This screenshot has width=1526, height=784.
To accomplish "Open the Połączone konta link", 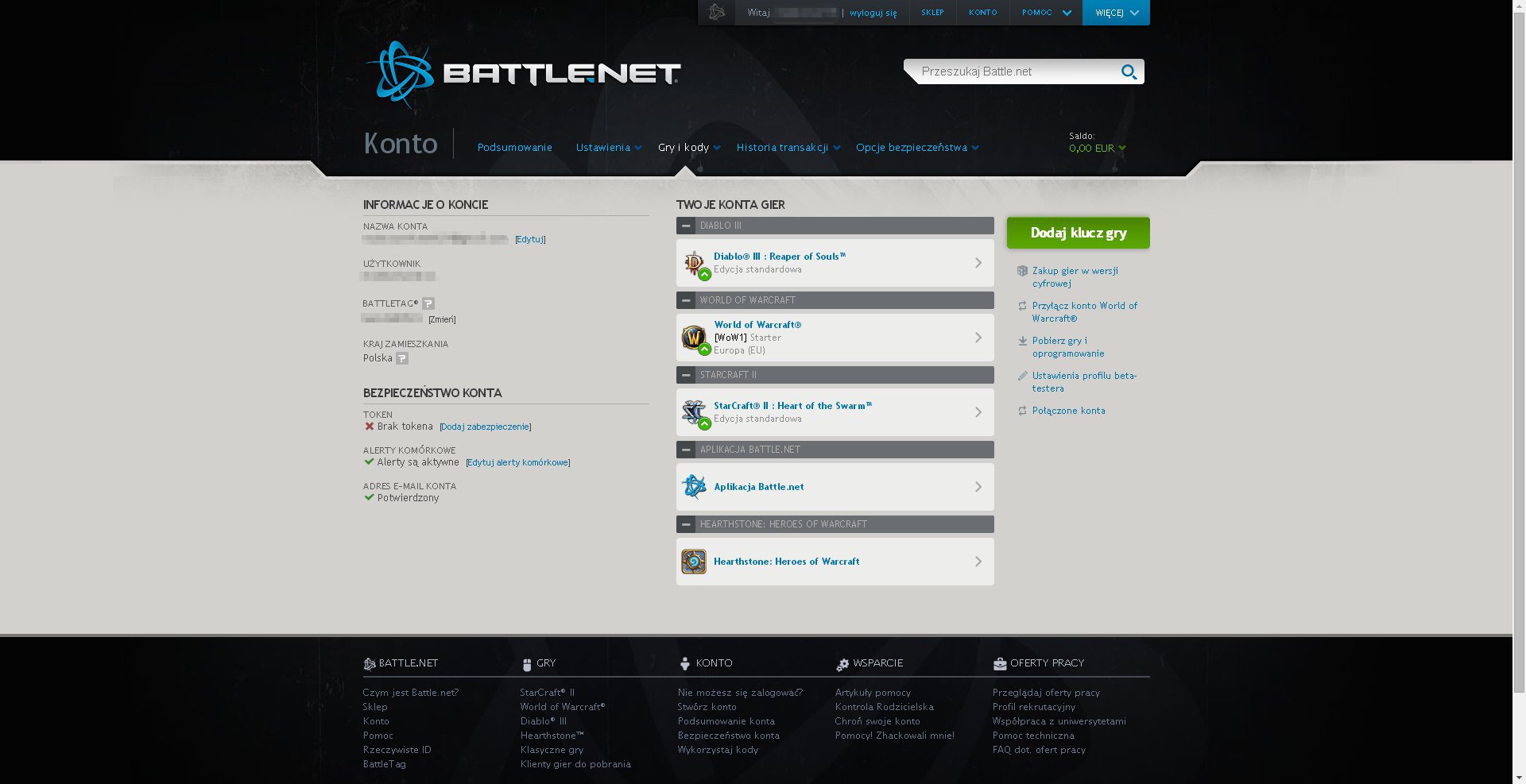I will tap(1068, 411).
